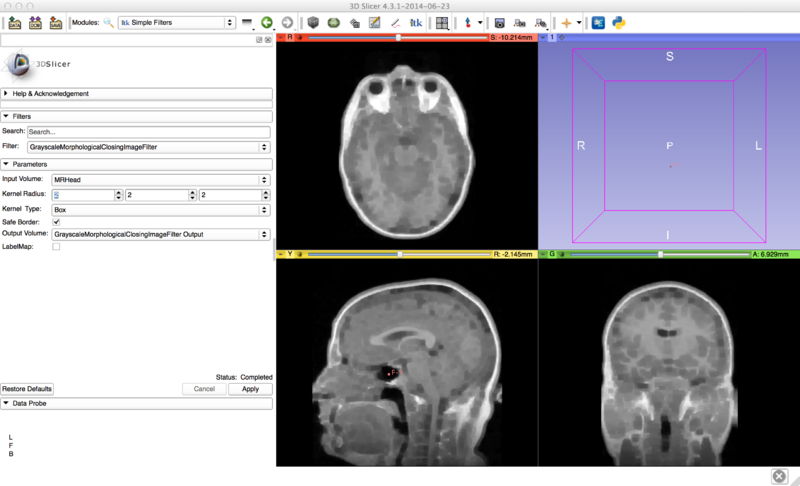Expand the Help & Acknowledgement section
Screen dimensions: 800x486
(136, 93)
